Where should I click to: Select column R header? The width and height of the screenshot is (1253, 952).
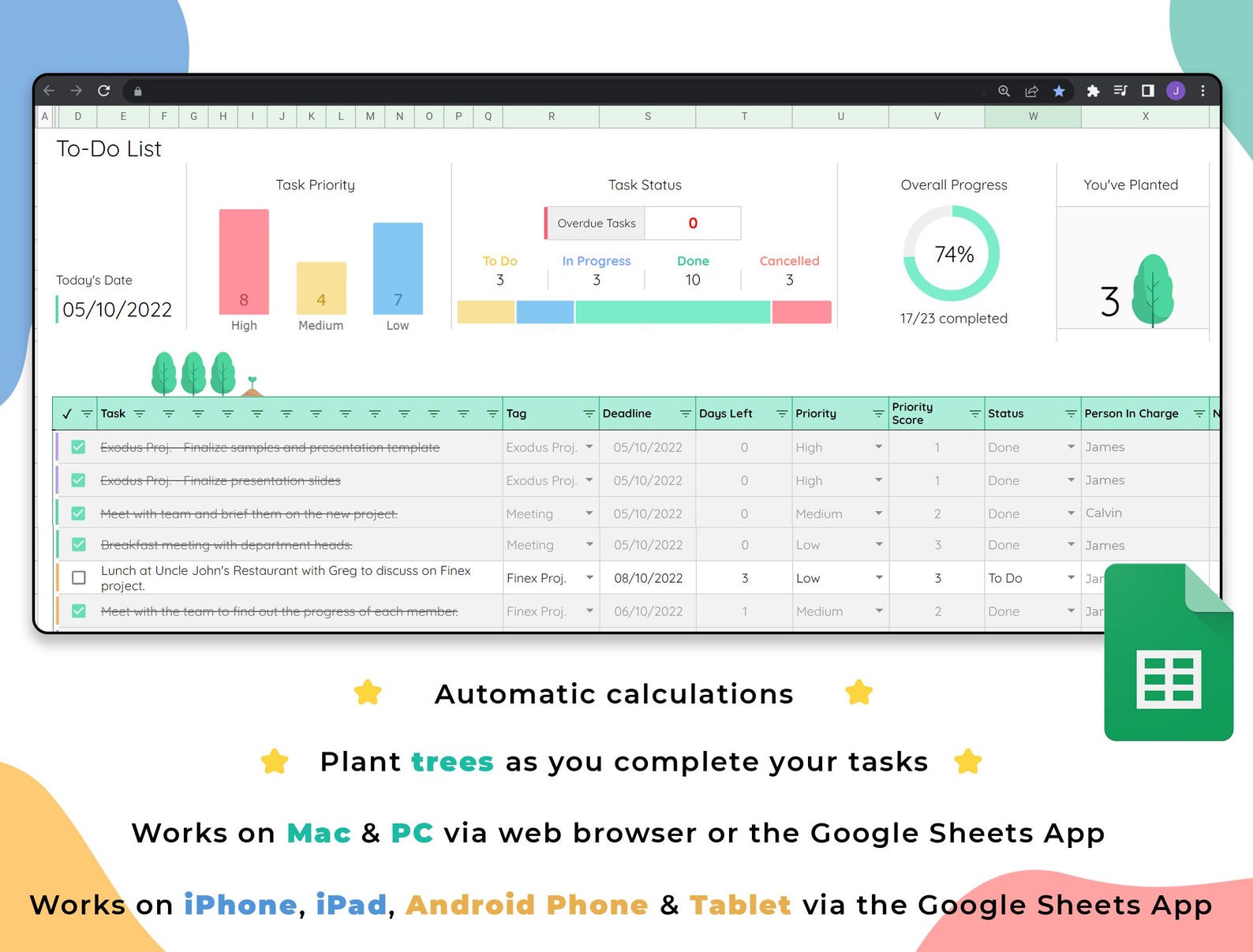click(x=551, y=117)
